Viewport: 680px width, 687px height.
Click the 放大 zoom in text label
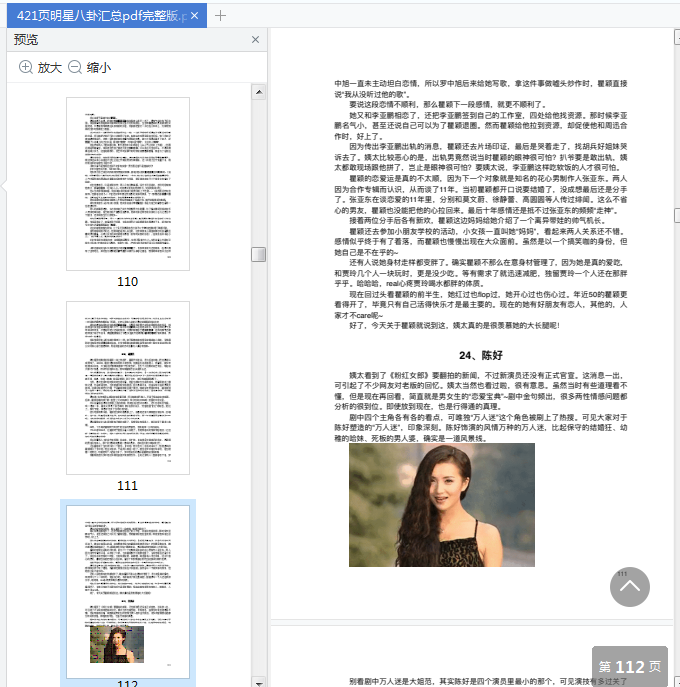(x=49, y=67)
